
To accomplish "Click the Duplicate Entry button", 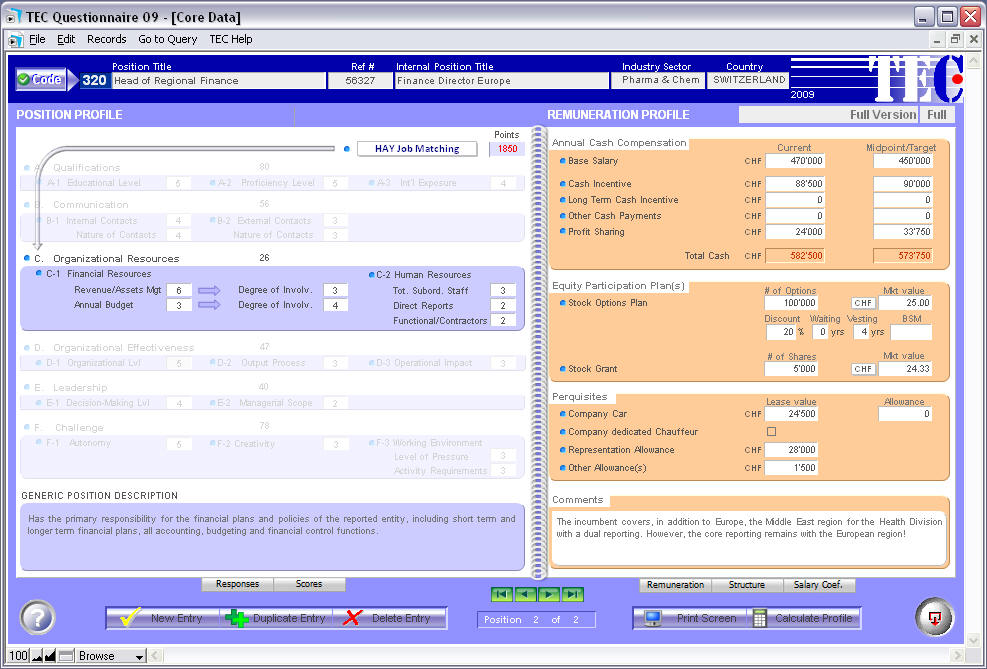I will (x=276, y=618).
